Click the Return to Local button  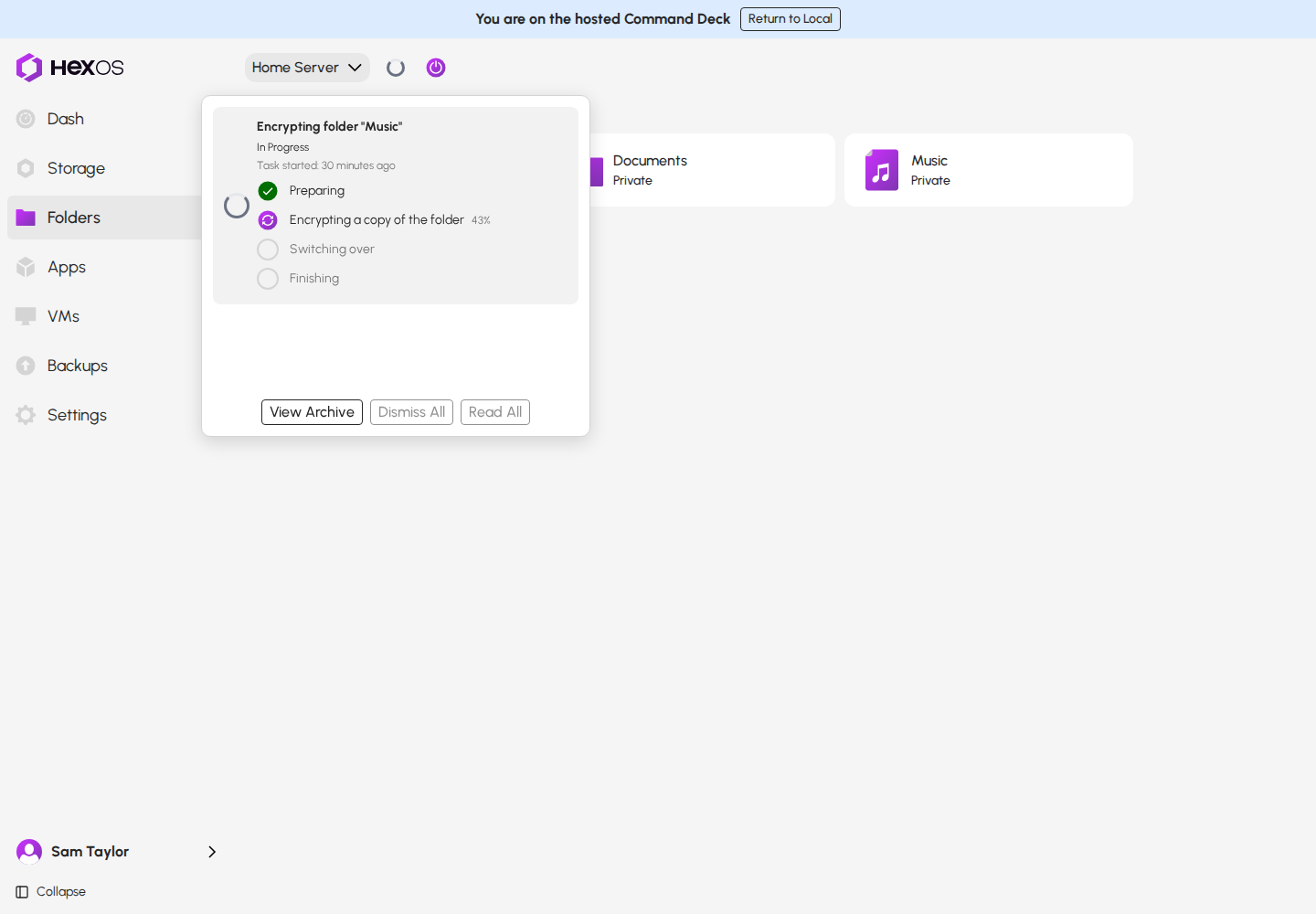click(x=791, y=19)
